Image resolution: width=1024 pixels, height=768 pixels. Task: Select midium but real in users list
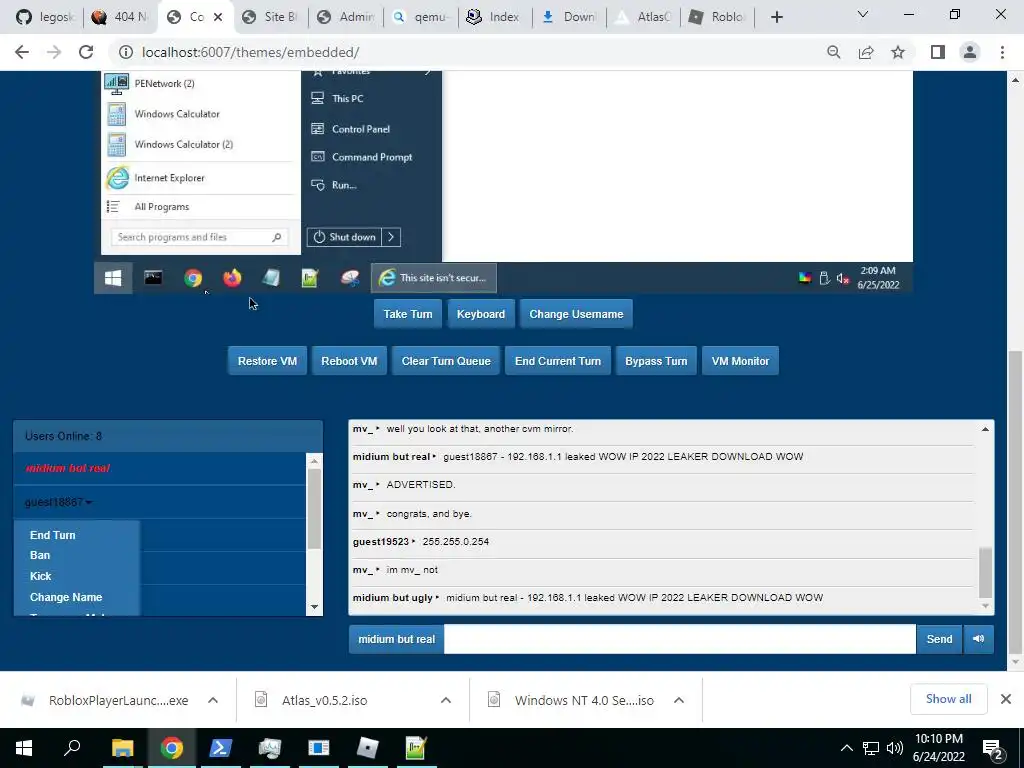pos(68,468)
